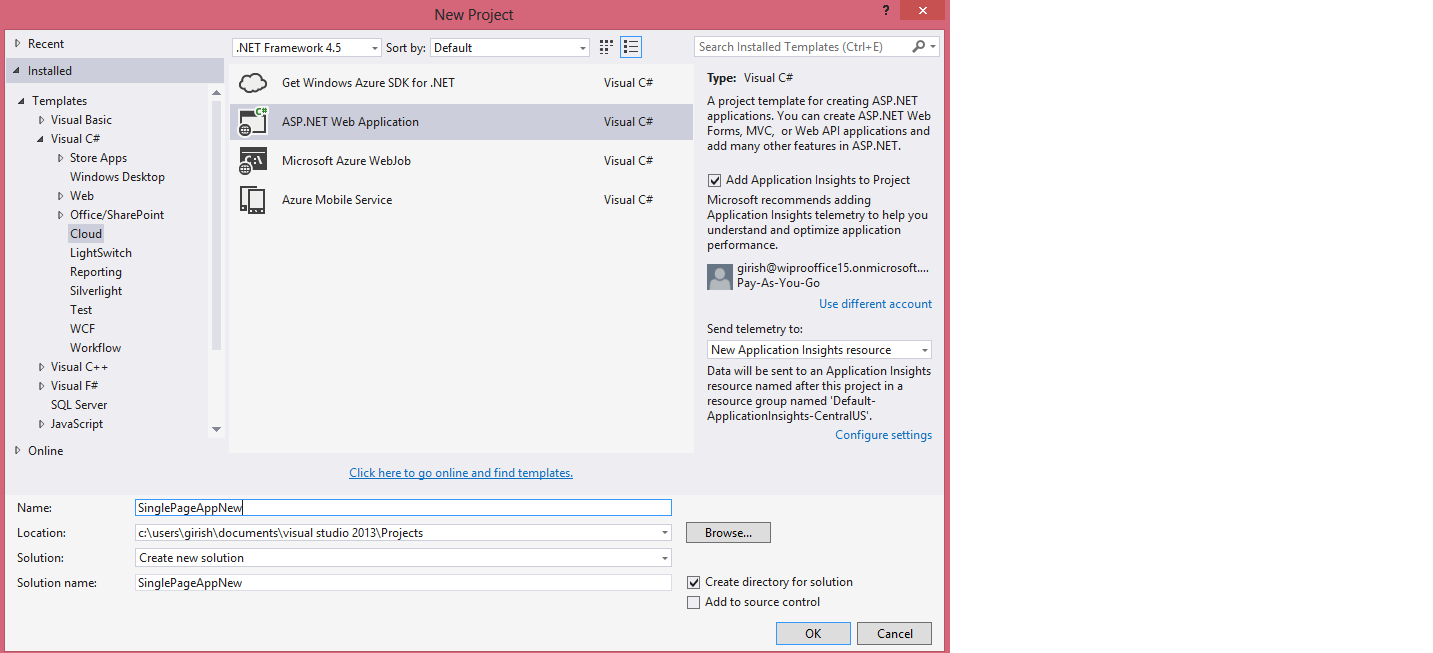This screenshot has height=653, width=1433.
Task: Click the Azure Mobile Service icon
Action: coord(253,200)
